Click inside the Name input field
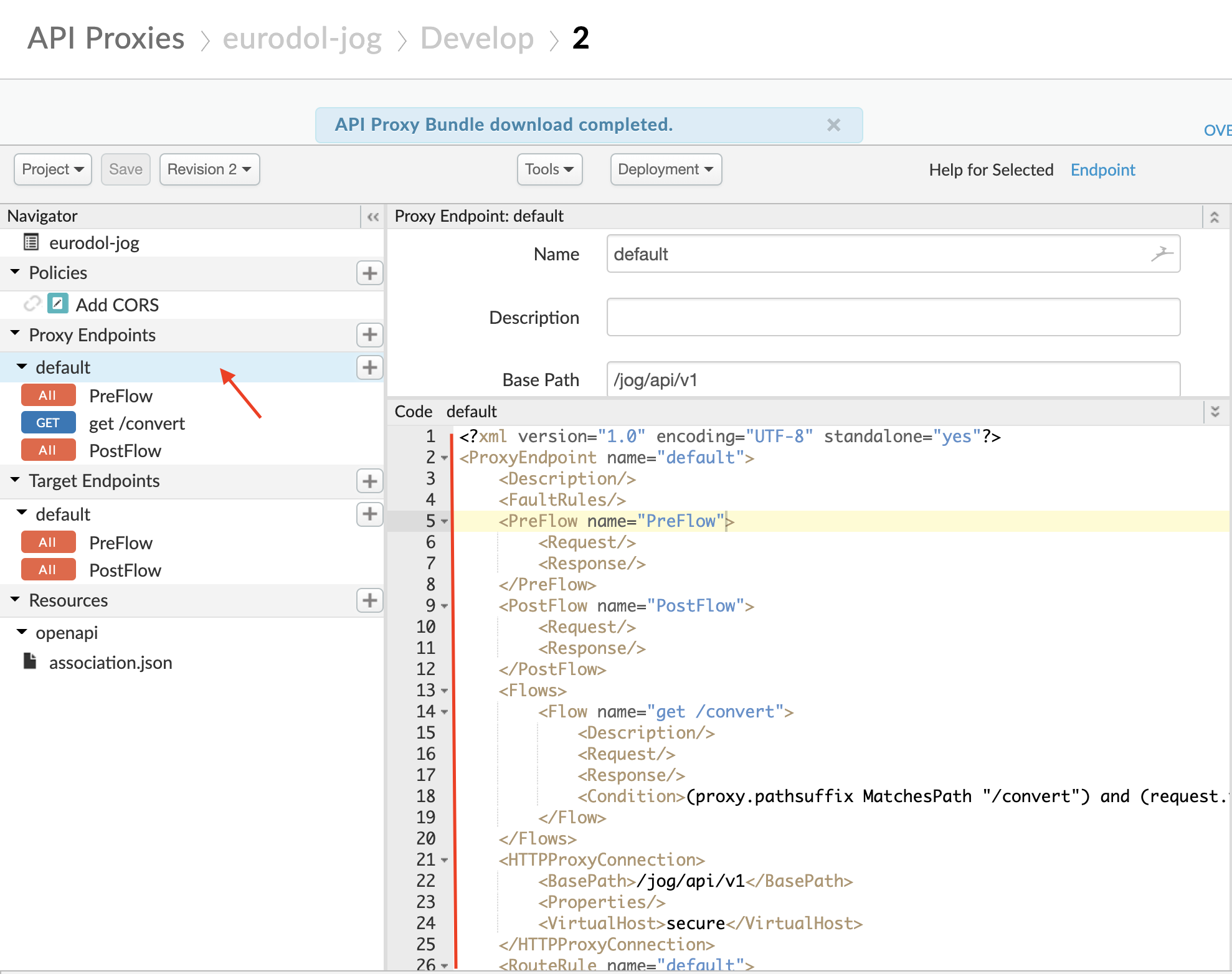This screenshot has width=1232, height=974. tap(893, 253)
